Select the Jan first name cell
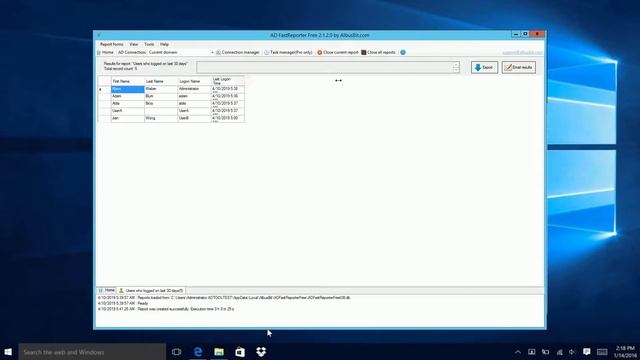Image resolution: width=640 pixels, height=360 pixels. tap(127, 118)
